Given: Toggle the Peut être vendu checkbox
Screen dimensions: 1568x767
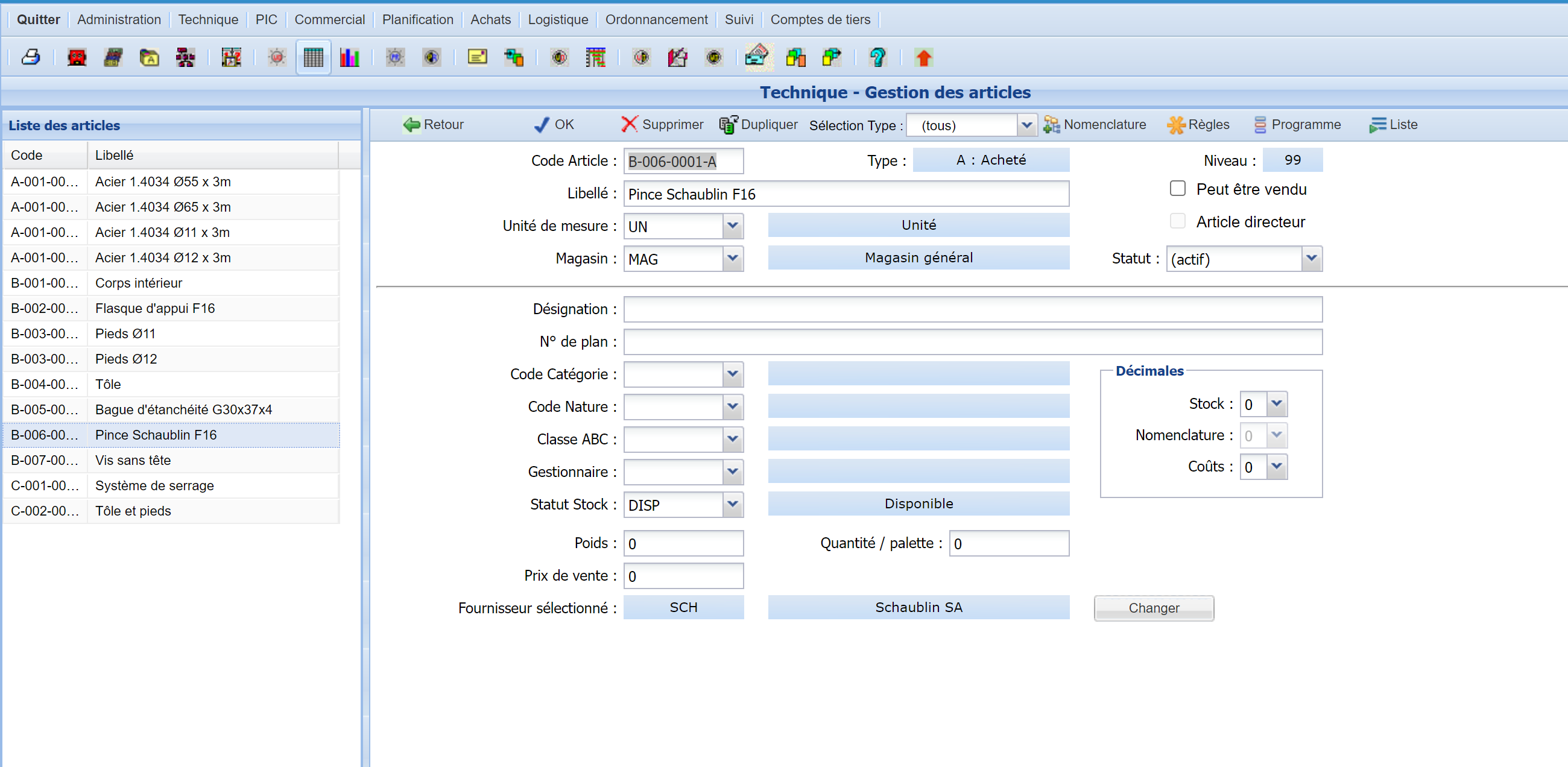Looking at the screenshot, I should click(1177, 189).
